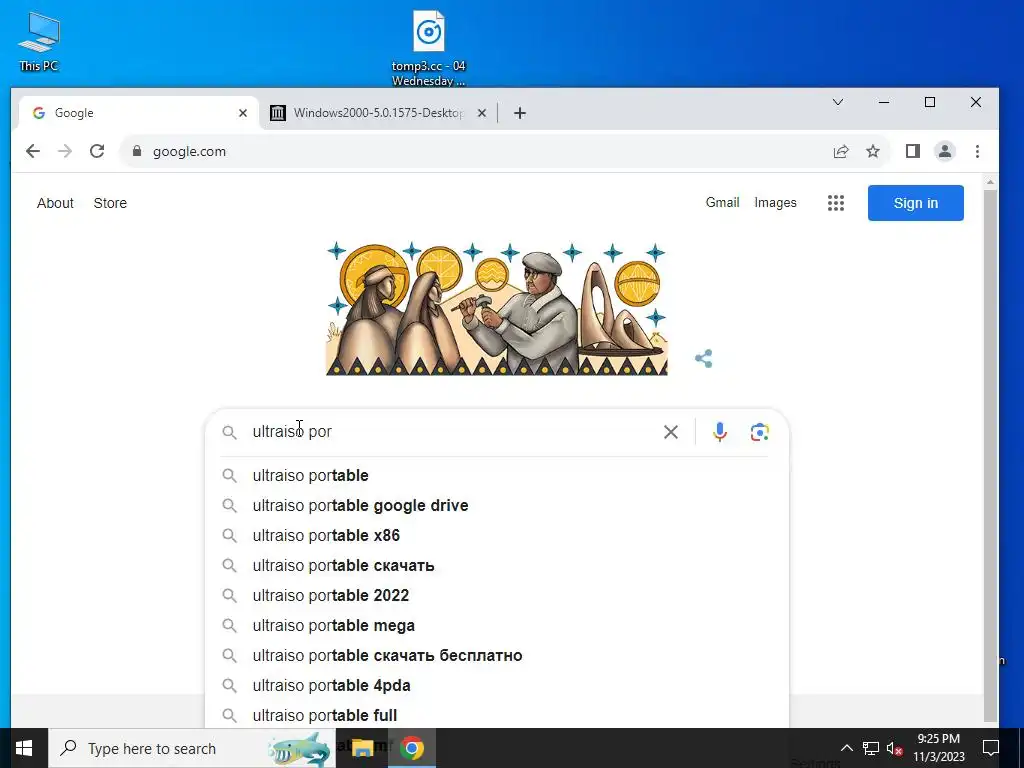This screenshot has height=768, width=1024.
Task: Click Chrome icon in taskbar
Action: [412, 748]
